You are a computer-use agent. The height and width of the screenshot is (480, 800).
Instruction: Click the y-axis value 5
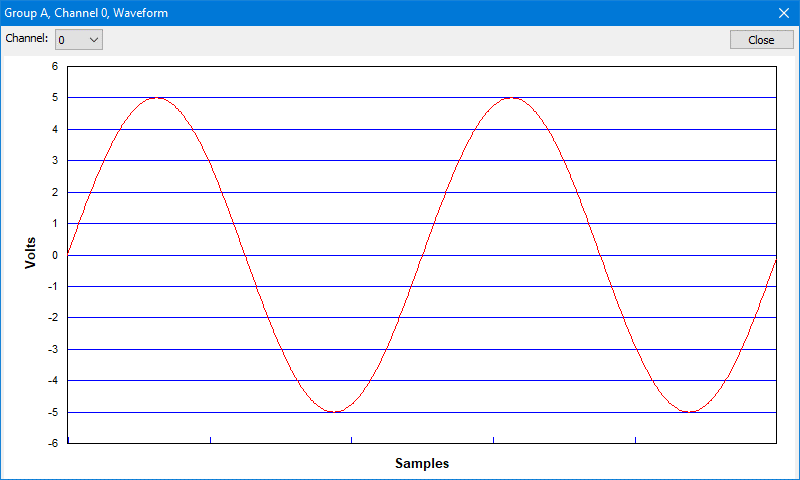click(55, 97)
